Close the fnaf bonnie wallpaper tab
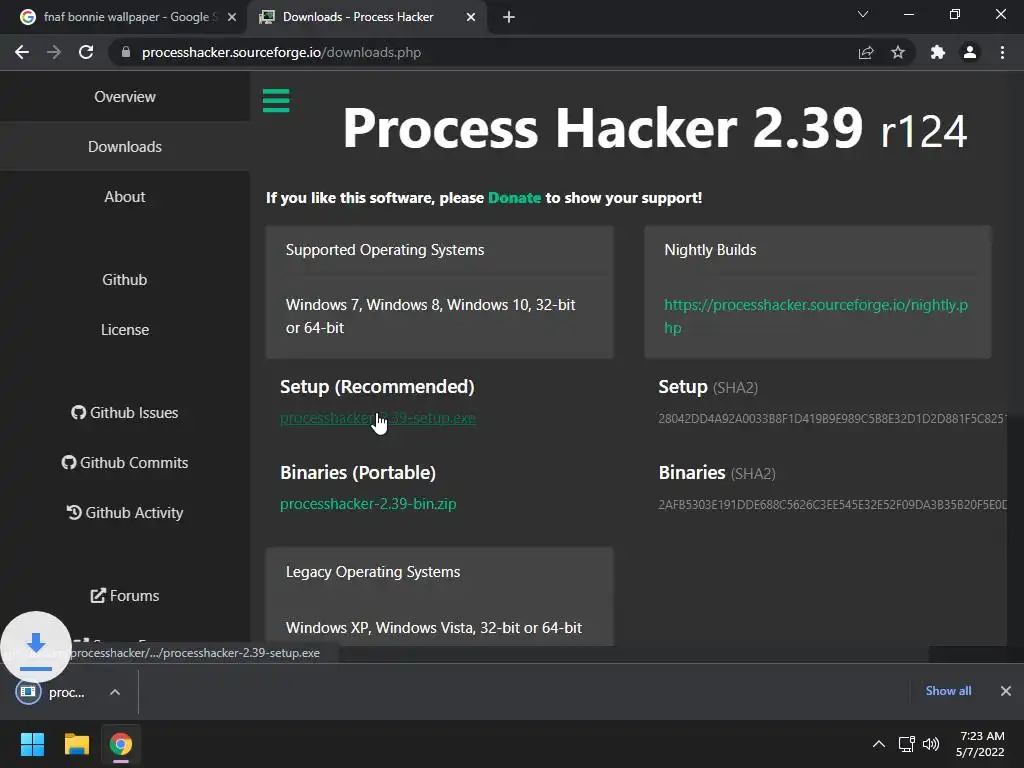This screenshot has width=1024, height=768. (232, 17)
